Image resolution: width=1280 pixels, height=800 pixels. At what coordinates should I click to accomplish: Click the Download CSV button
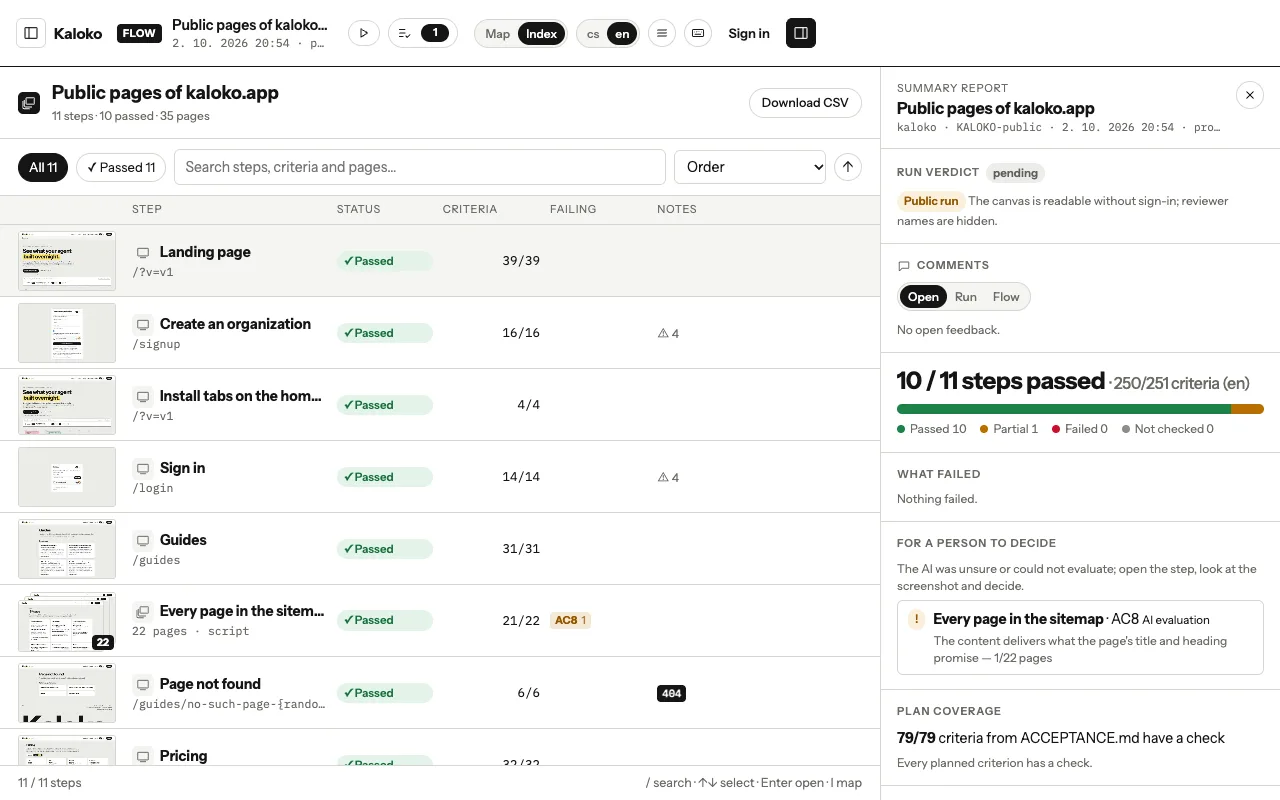pos(805,103)
